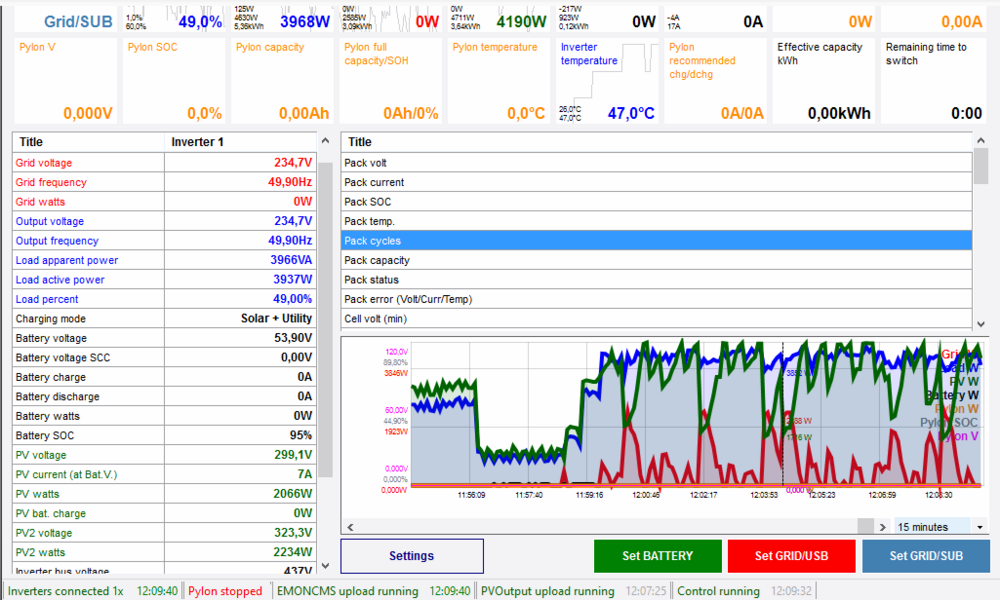Click the Settings button
1000x600 pixels.
[411, 556]
